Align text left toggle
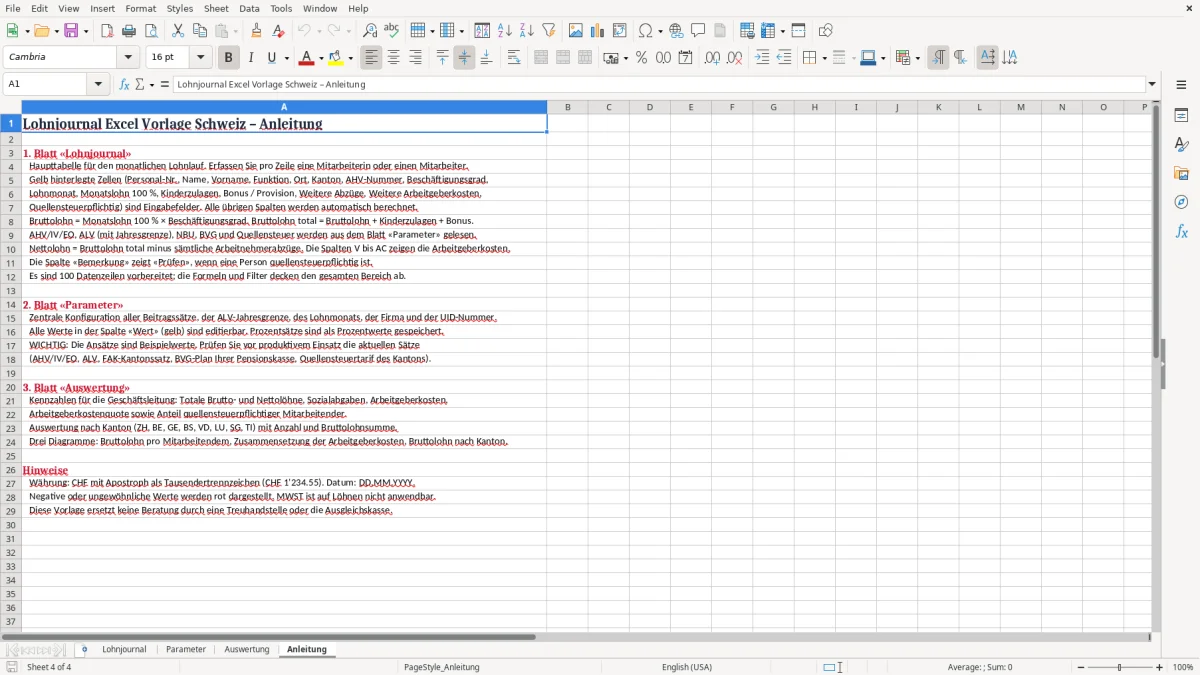This screenshot has height=675, width=1200. 372,58
